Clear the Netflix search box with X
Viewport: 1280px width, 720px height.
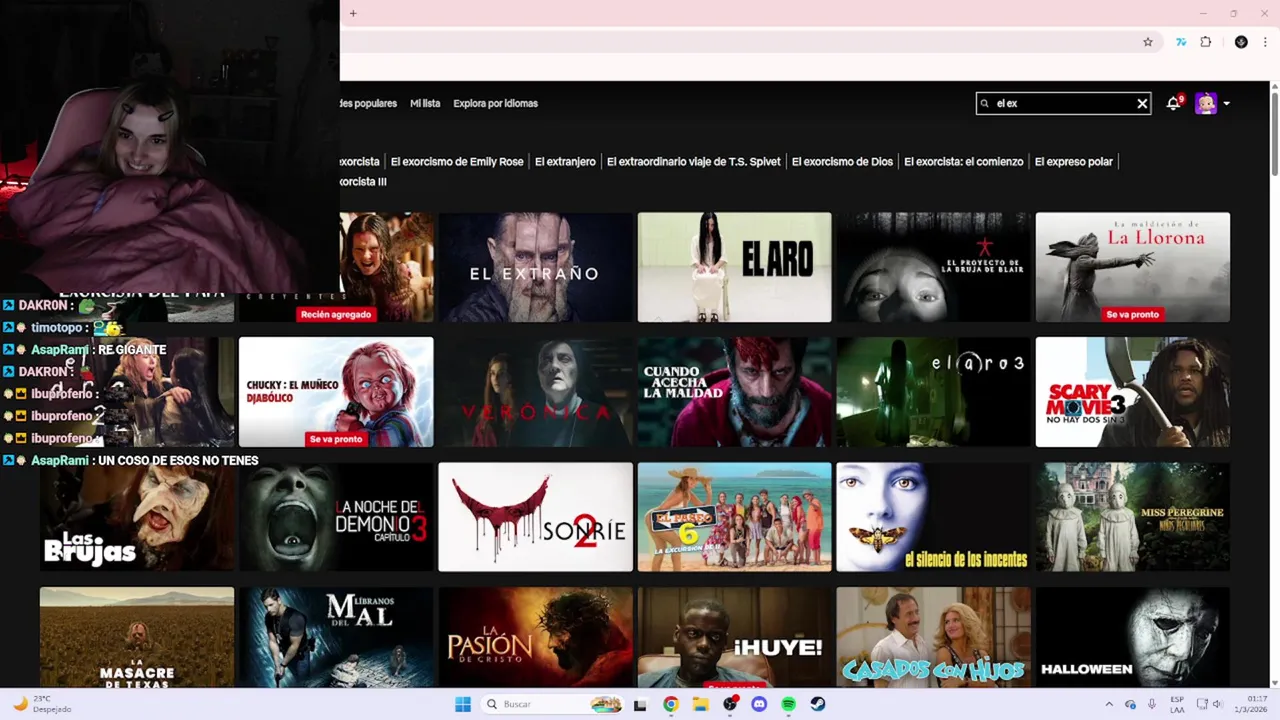(x=1142, y=103)
